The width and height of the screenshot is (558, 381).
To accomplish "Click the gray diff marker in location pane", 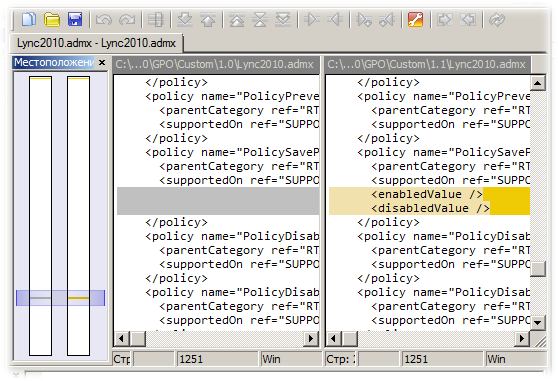I will click(41, 298).
